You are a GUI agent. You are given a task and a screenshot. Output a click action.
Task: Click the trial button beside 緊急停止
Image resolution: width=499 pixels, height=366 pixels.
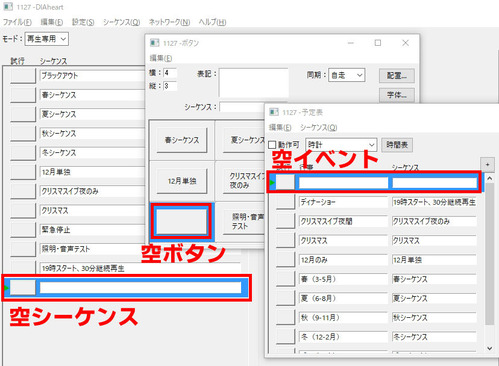(23, 230)
